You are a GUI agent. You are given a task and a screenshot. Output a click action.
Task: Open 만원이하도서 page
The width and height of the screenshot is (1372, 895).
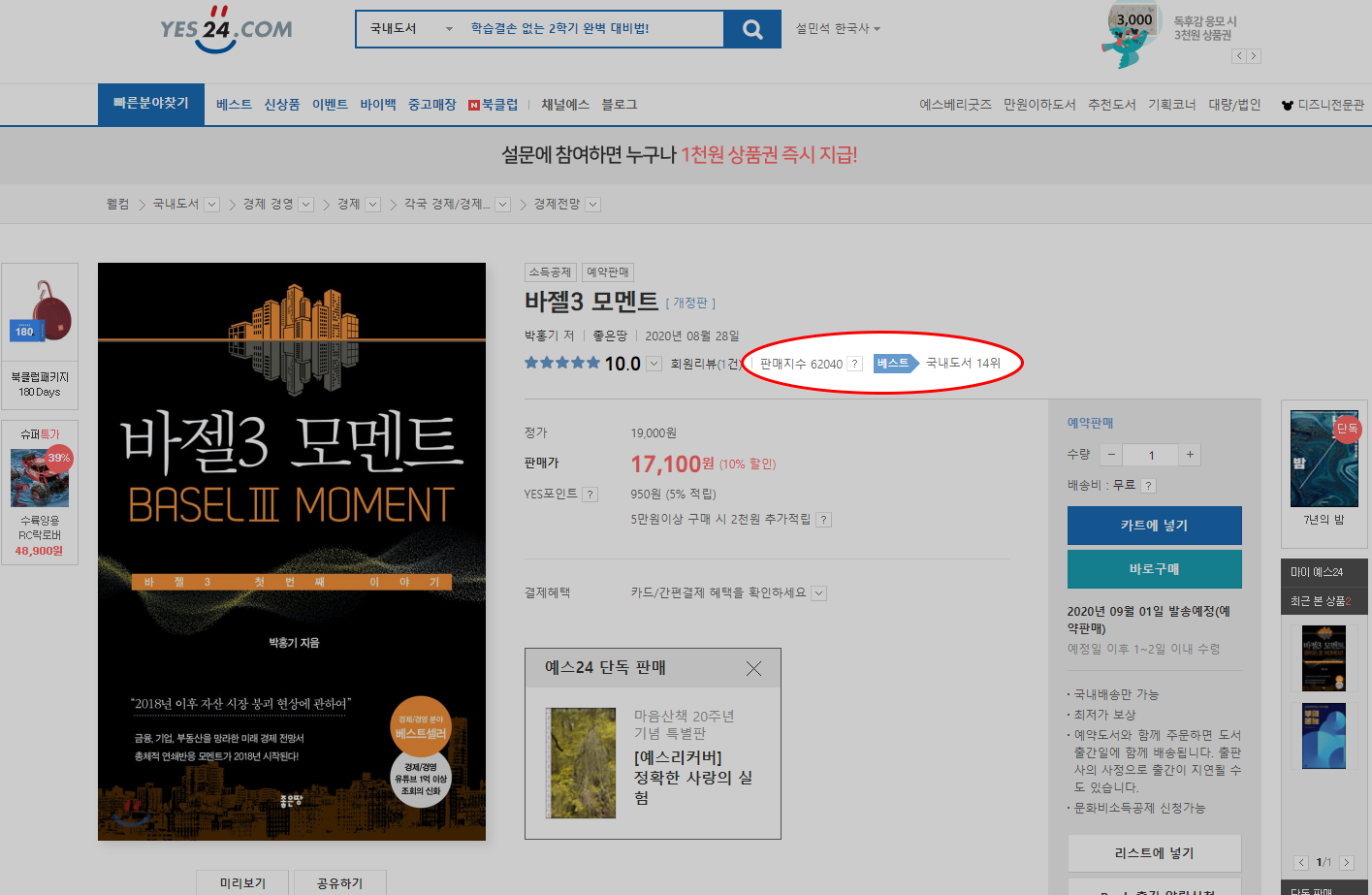coord(1039,105)
